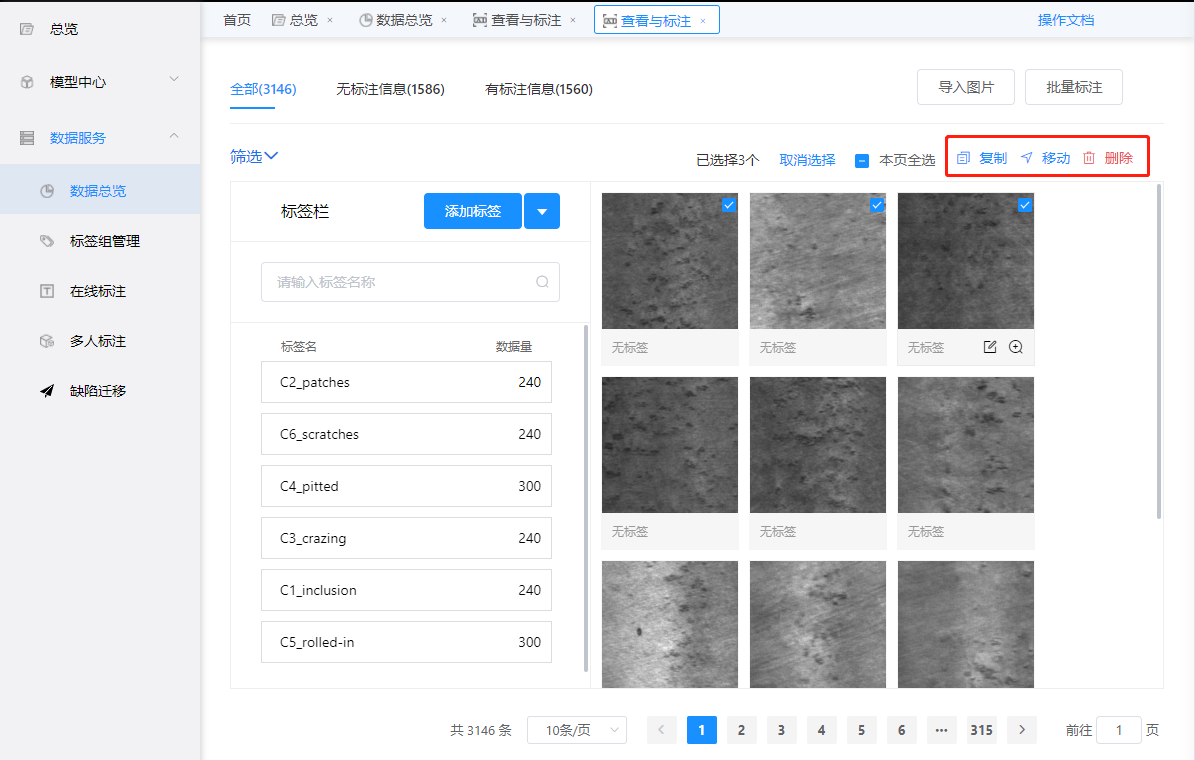The height and width of the screenshot is (760, 1195).
Task: Select the 有标注信息(1560) tab
Action: click(x=539, y=89)
